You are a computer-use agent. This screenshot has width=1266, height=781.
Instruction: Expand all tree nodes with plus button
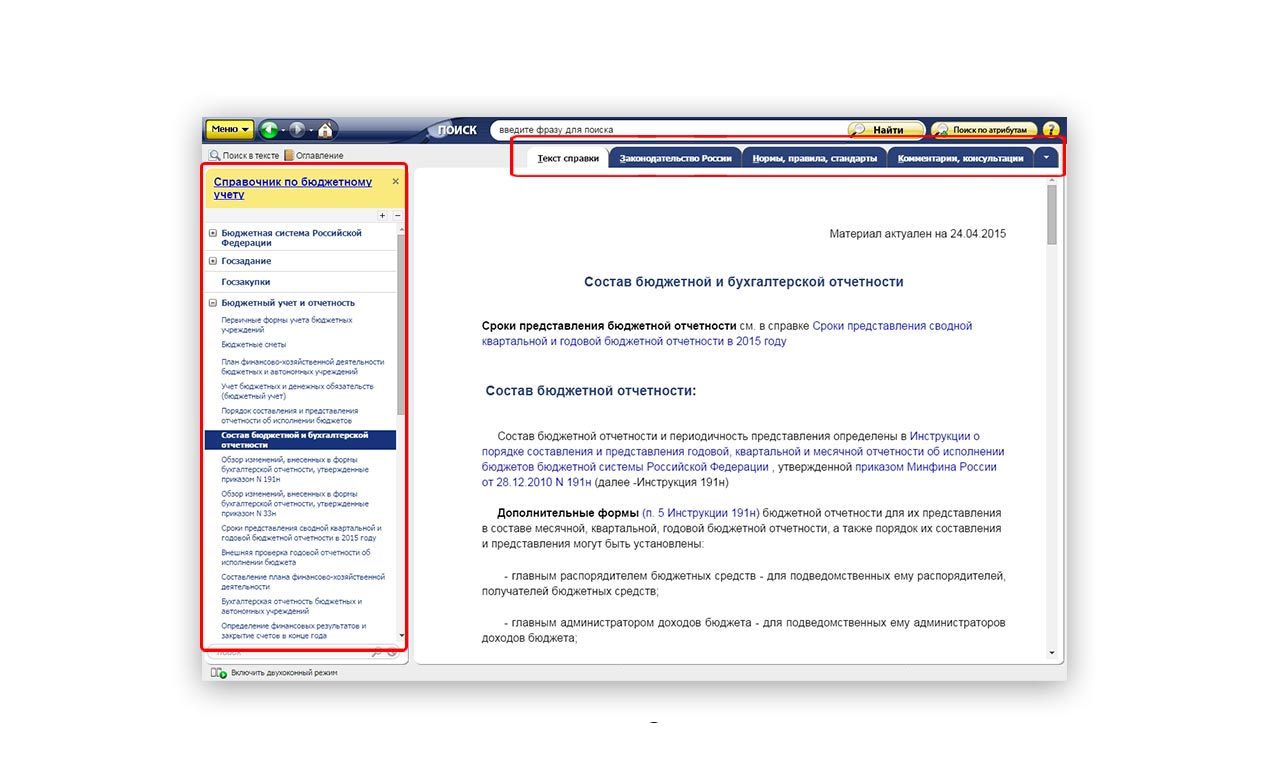(382, 215)
